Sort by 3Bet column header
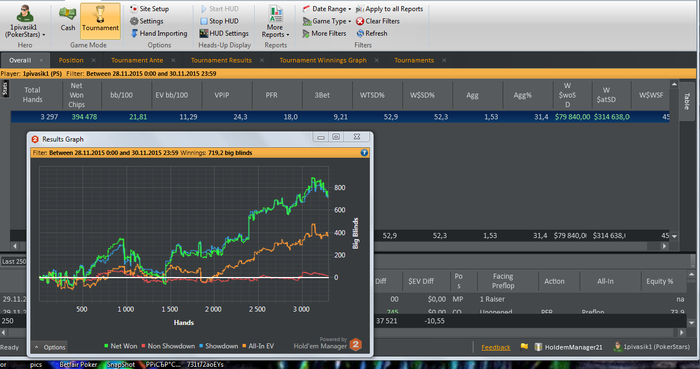700x369 pixels. 322,95
